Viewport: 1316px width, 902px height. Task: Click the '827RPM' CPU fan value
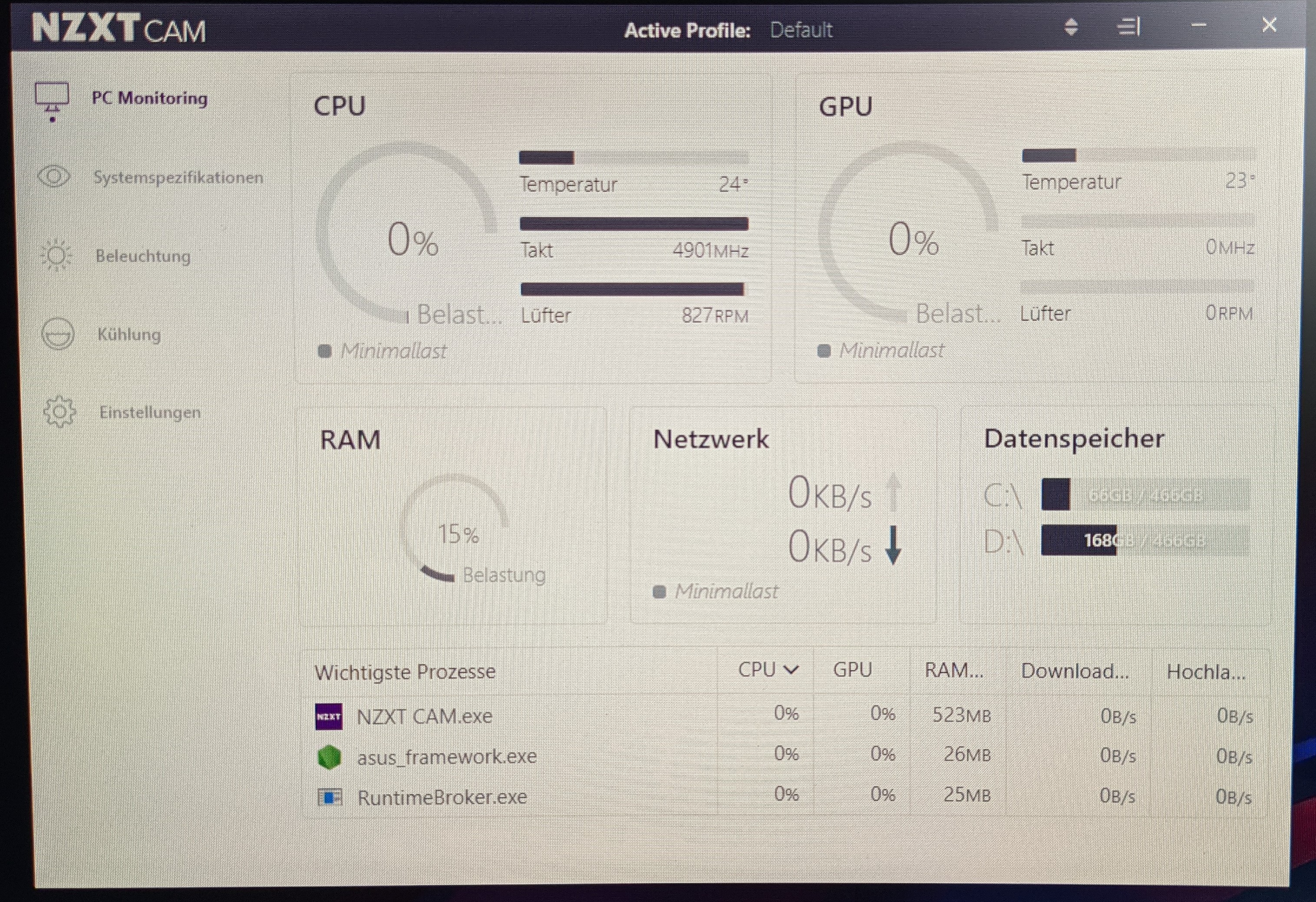[715, 315]
